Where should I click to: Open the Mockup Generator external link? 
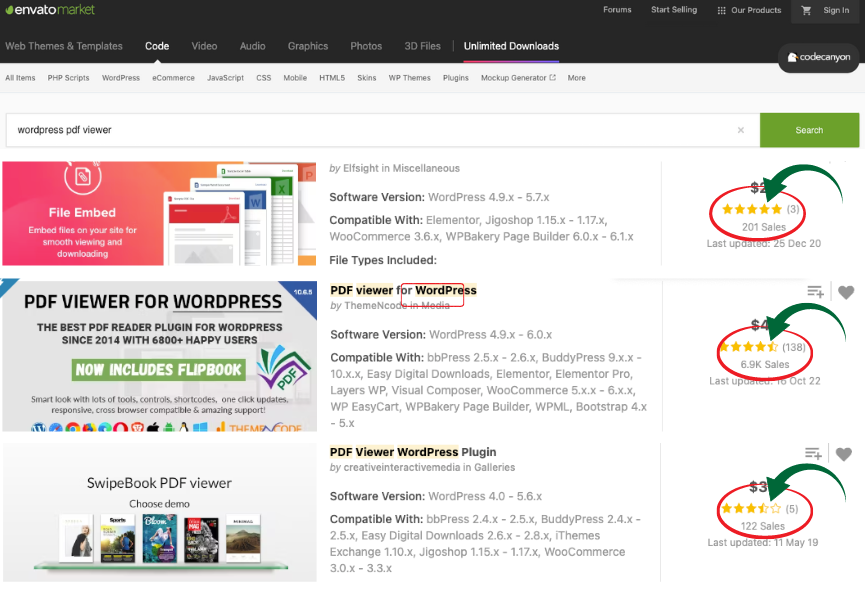pos(518,78)
